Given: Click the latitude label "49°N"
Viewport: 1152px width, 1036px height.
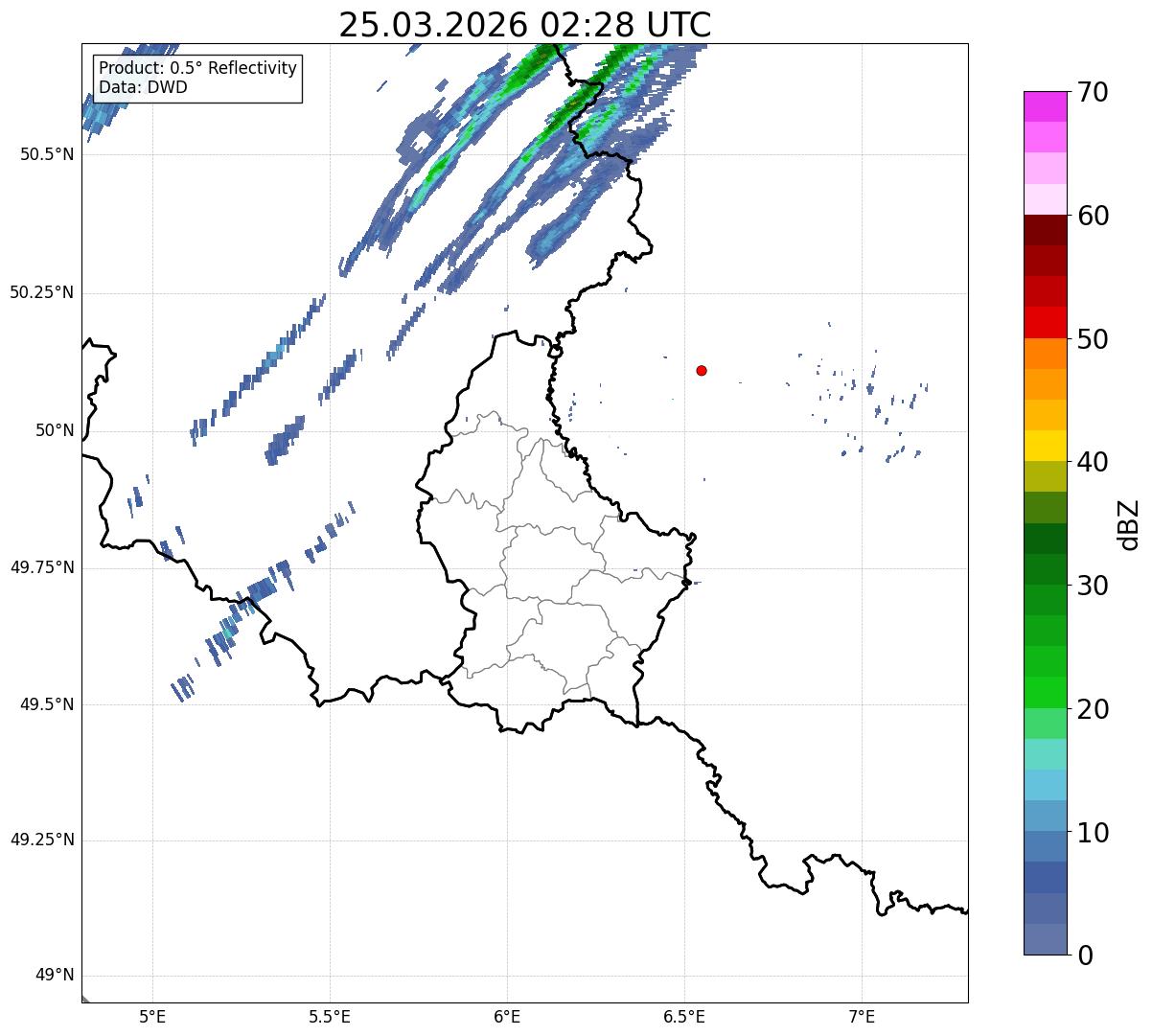Looking at the screenshot, I should (55, 976).
